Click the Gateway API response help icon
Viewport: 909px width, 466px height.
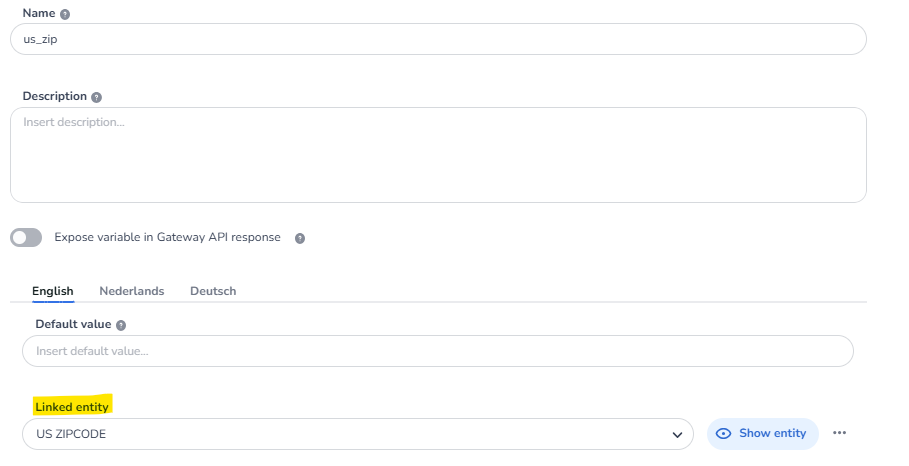point(300,238)
